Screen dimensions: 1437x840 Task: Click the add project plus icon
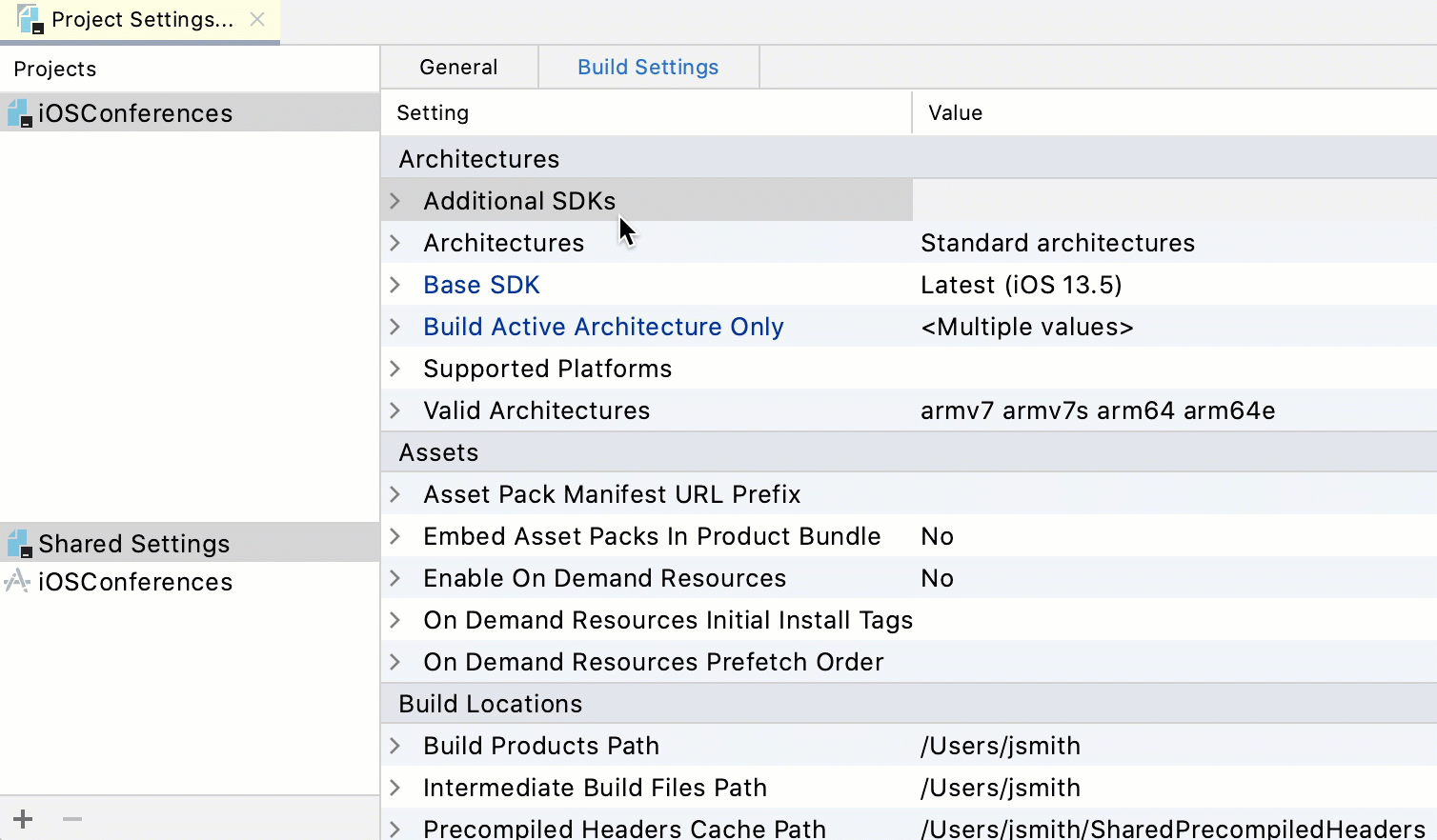[x=23, y=819]
